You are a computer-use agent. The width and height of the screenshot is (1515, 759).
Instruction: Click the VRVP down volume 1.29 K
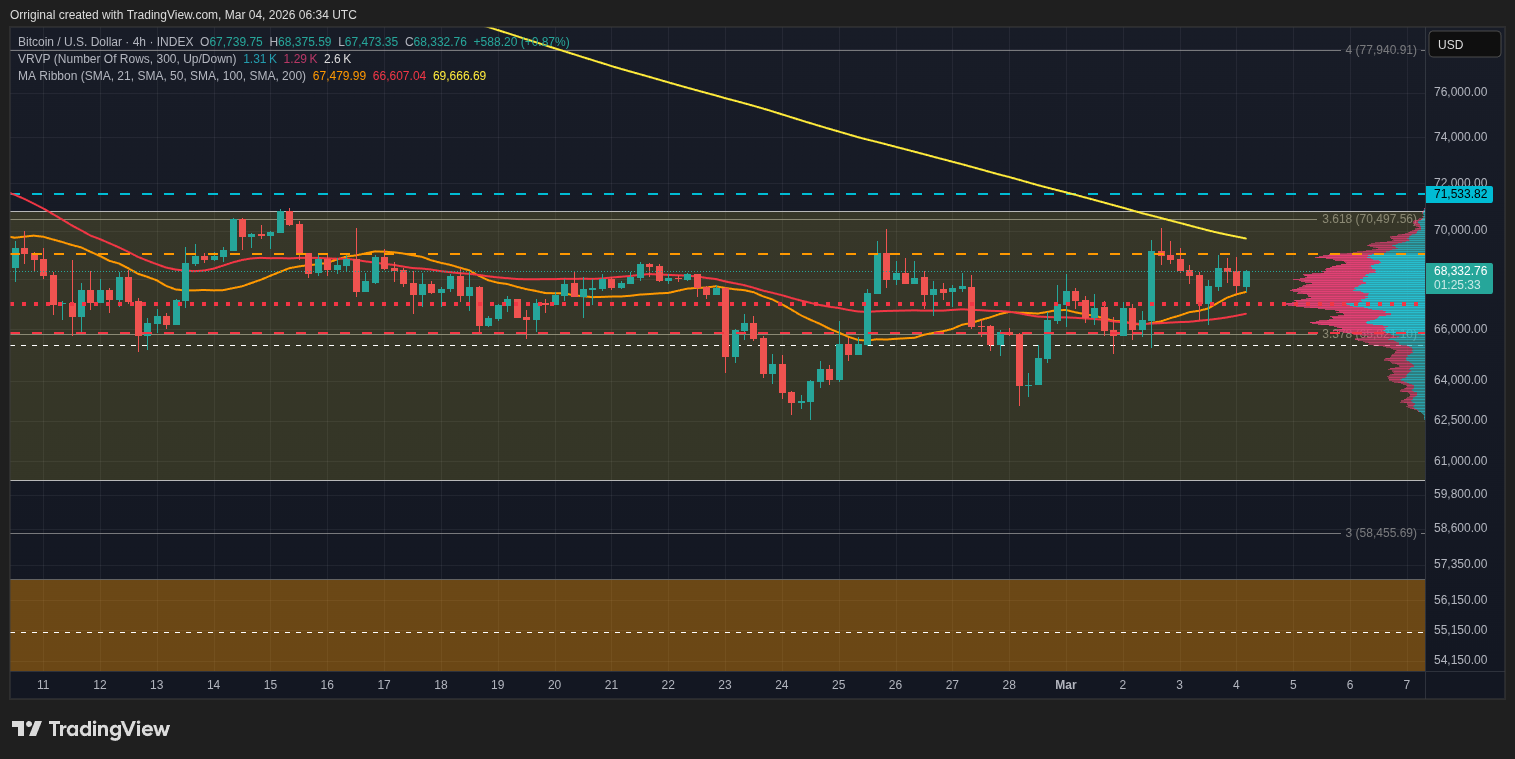[300, 59]
